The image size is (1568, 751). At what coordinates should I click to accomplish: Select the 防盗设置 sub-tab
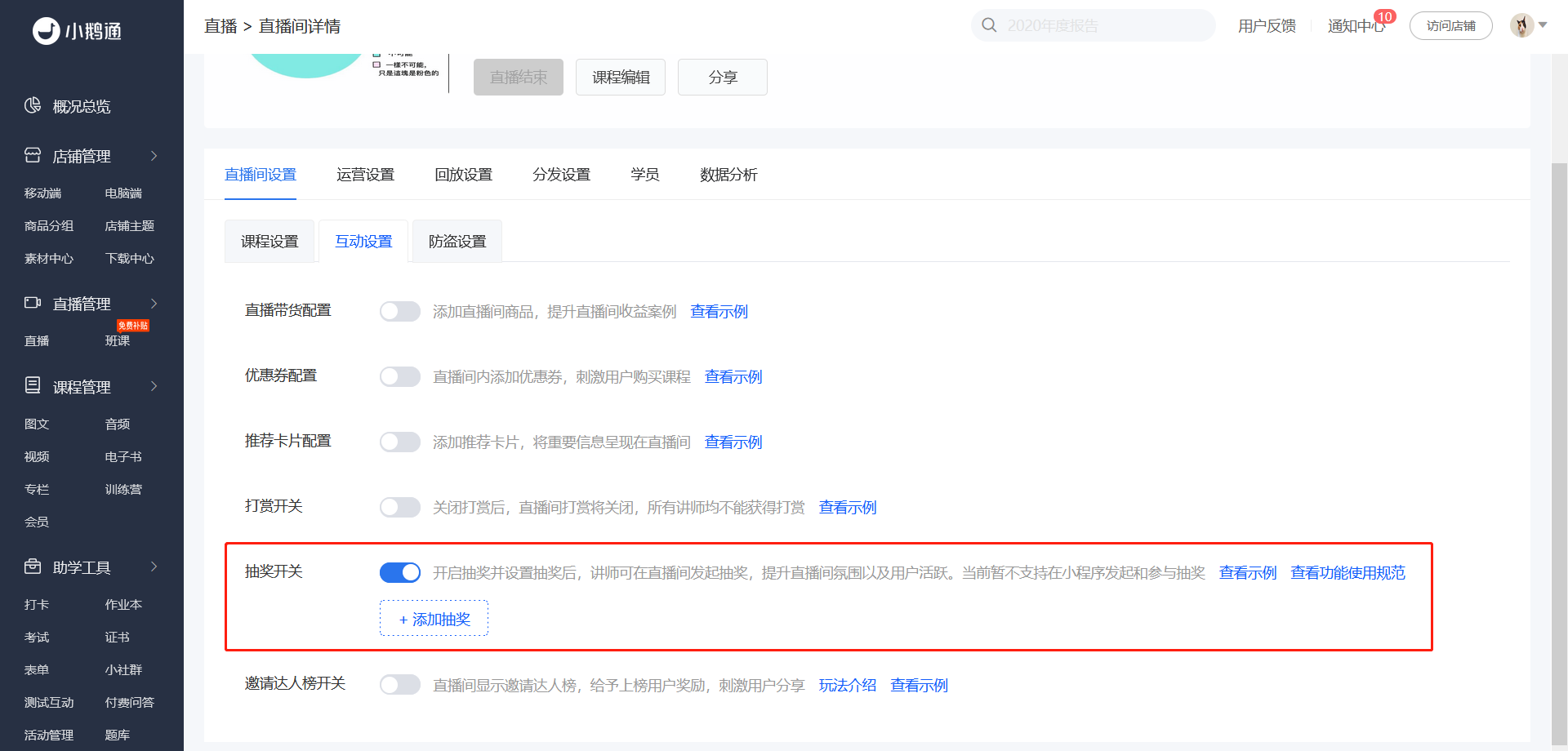point(457,241)
